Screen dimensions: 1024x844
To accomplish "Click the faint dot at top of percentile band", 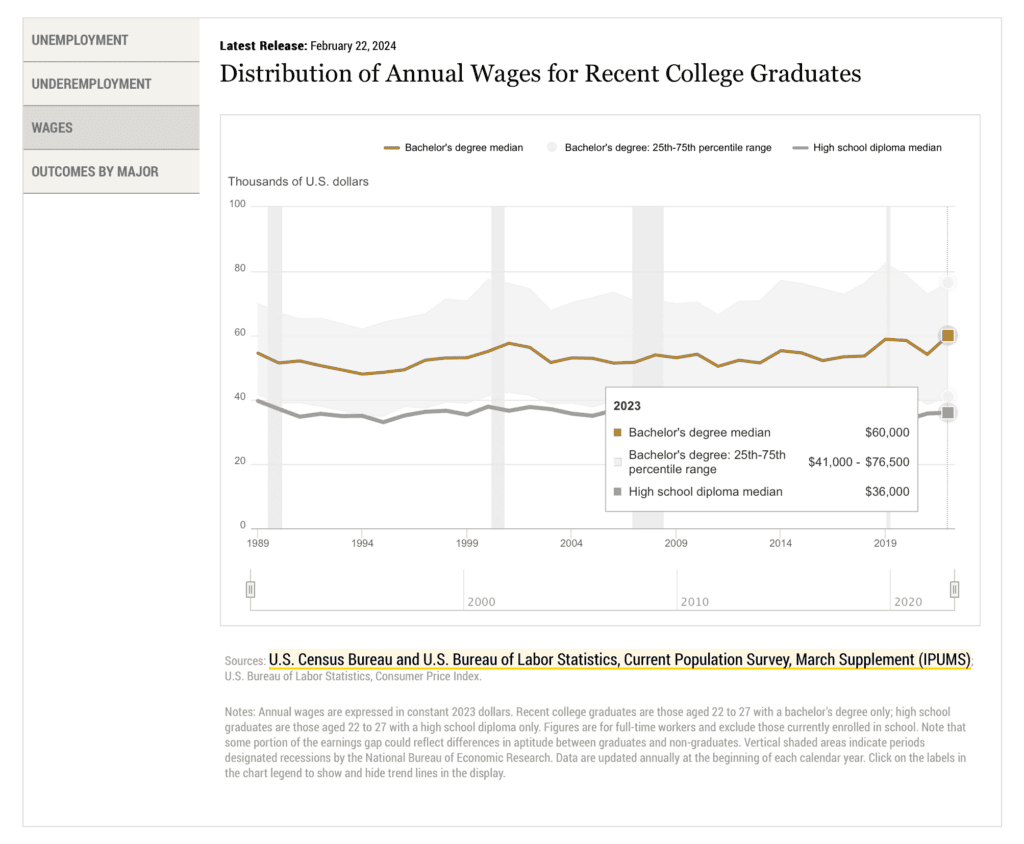I will pyautogui.click(x=947, y=282).
